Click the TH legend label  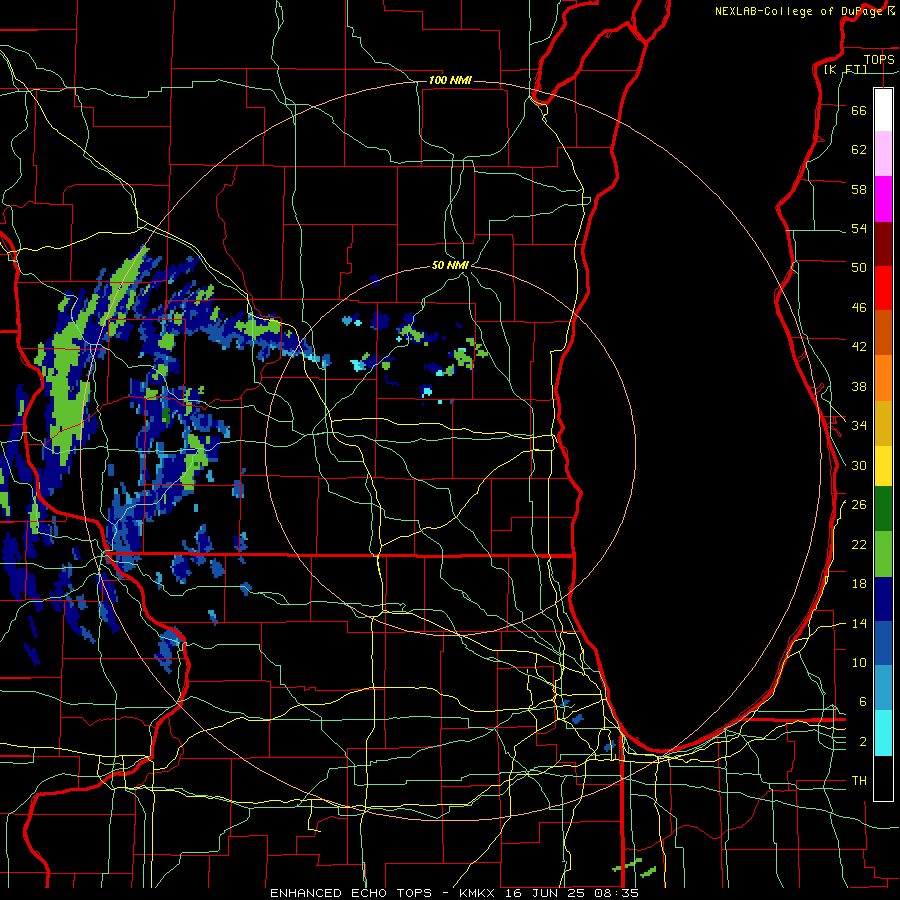click(x=859, y=781)
